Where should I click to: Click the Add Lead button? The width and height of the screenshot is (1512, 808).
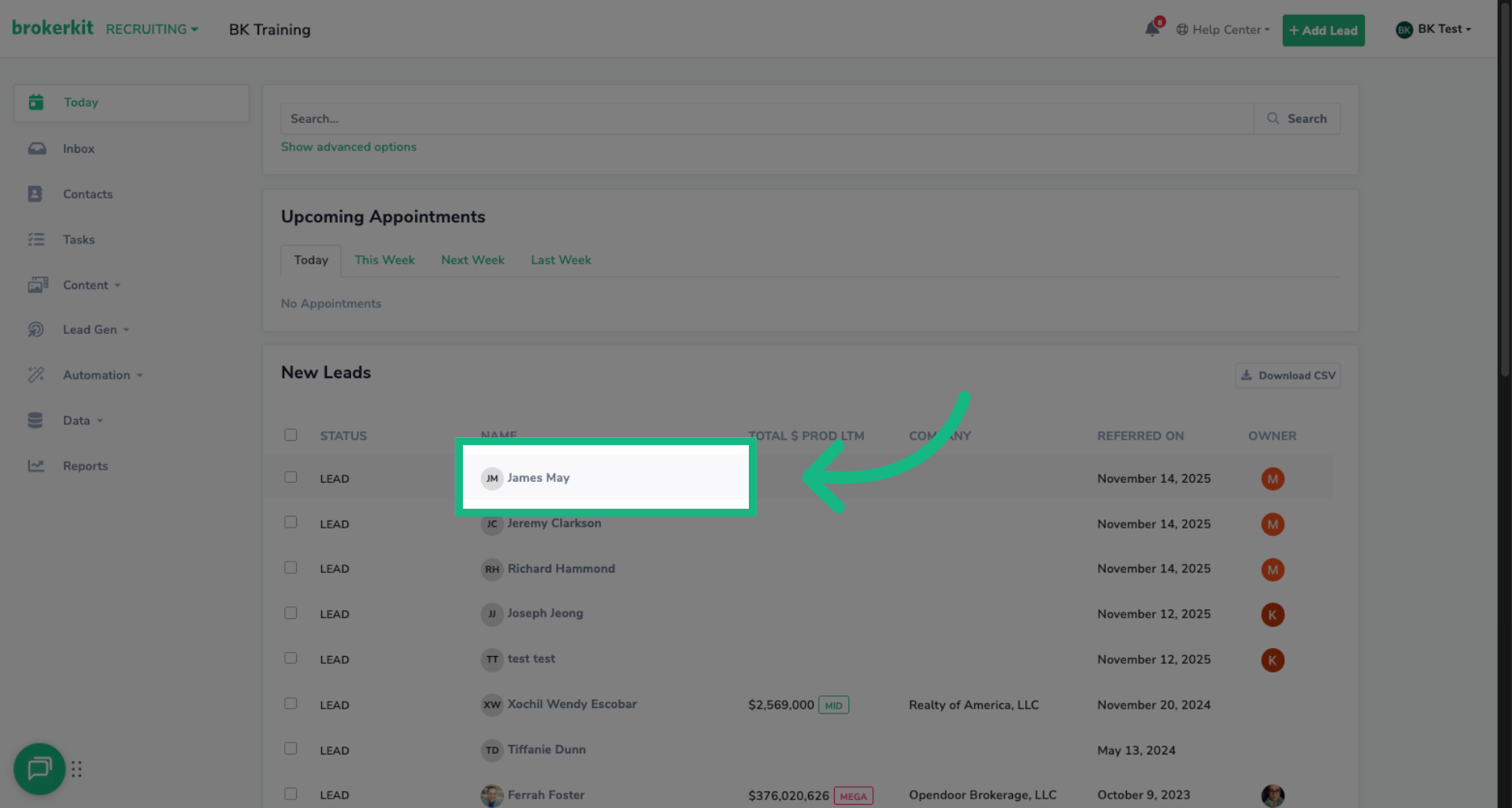click(x=1323, y=31)
